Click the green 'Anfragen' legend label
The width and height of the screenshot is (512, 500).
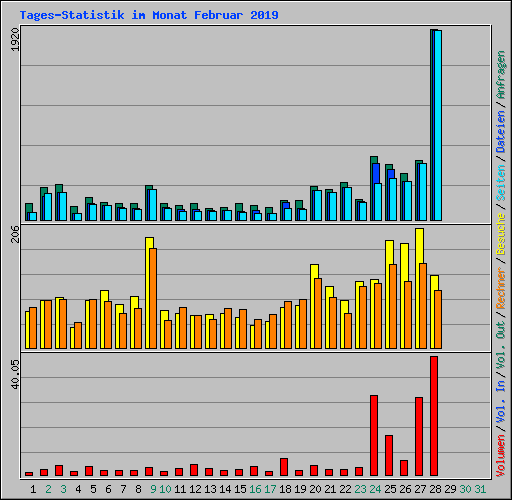[501, 75]
